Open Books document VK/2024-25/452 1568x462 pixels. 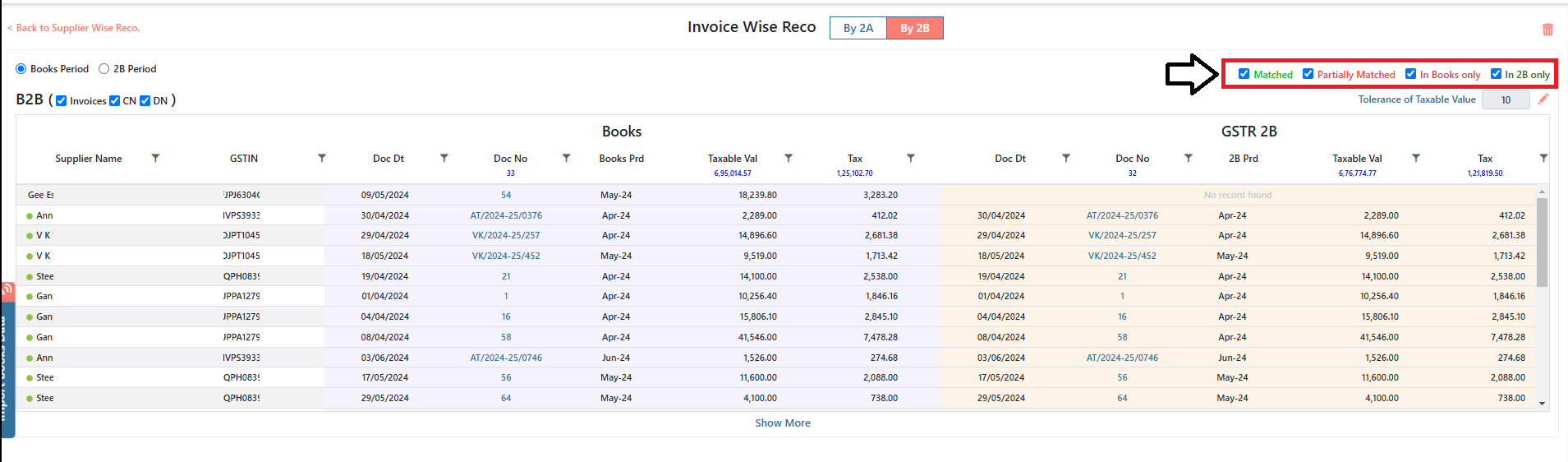point(506,256)
